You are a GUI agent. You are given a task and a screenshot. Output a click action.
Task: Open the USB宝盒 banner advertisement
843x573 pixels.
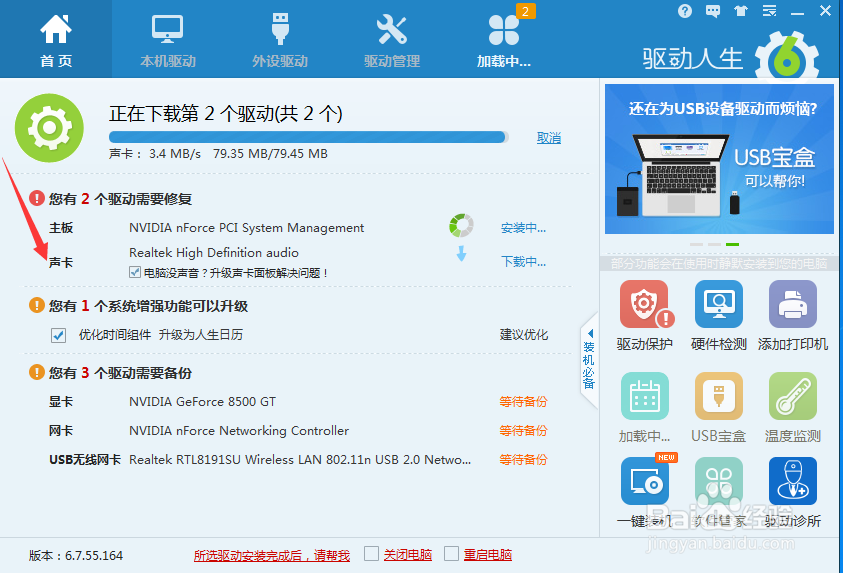[719, 159]
